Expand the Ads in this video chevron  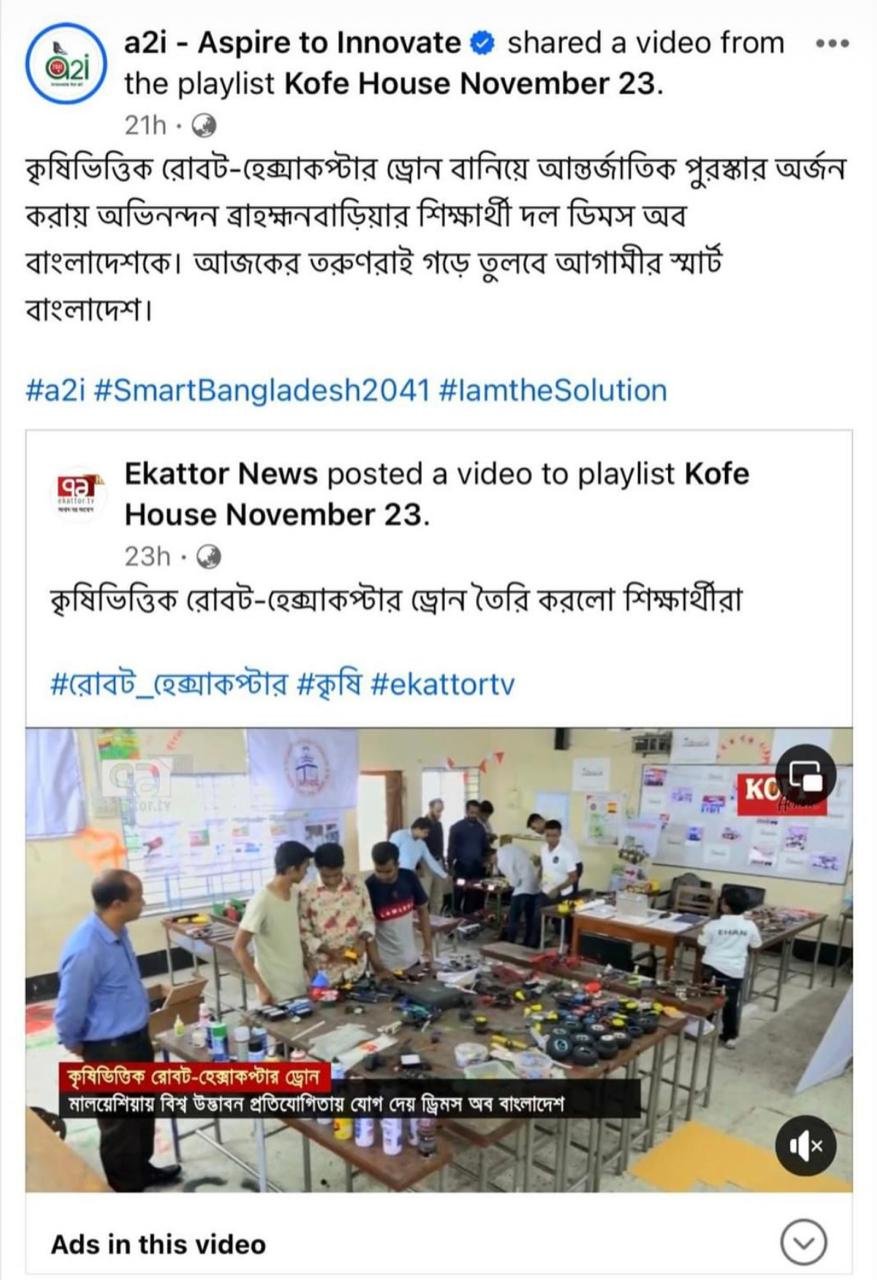(x=803, y=1244)
